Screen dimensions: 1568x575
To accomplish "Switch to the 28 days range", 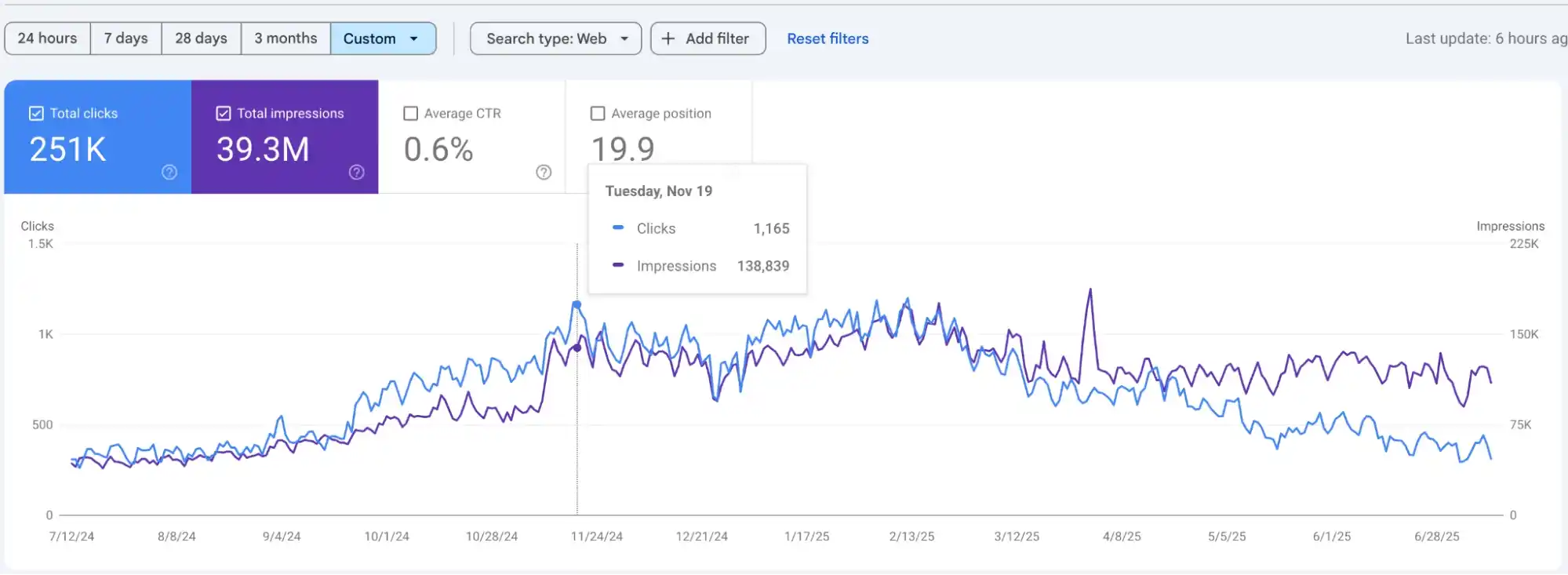I will [x=201, y=38].
